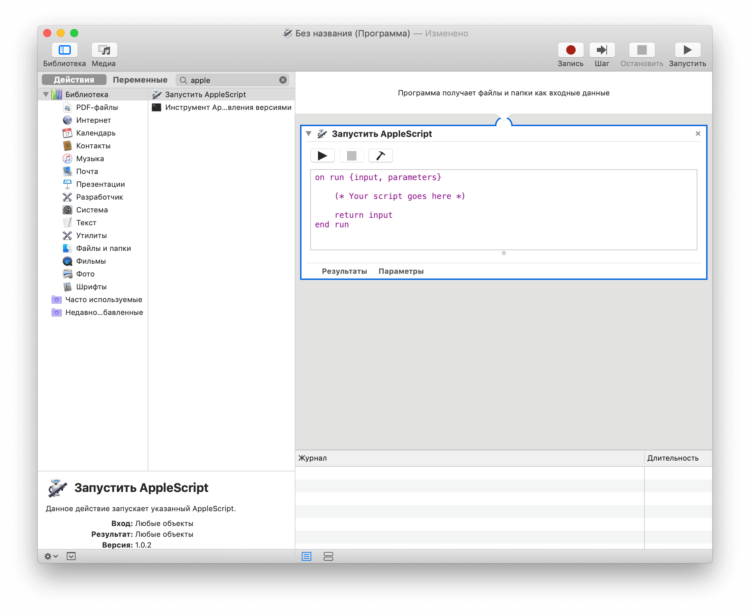Select Контакты category
The height and width of the screenshot is (613, 750).
[x=93, y=146]
